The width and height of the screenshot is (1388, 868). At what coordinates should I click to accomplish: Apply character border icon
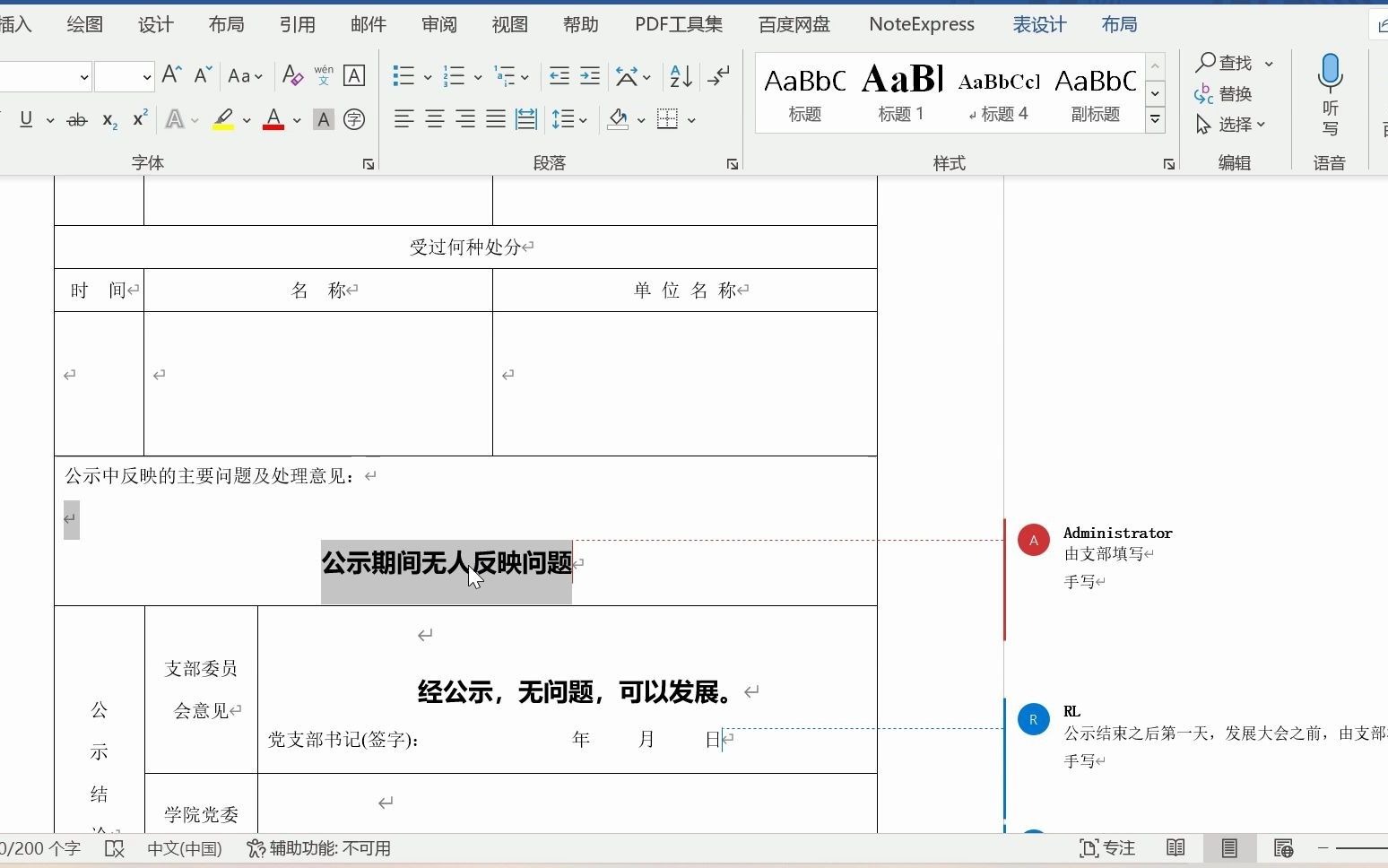354,76
